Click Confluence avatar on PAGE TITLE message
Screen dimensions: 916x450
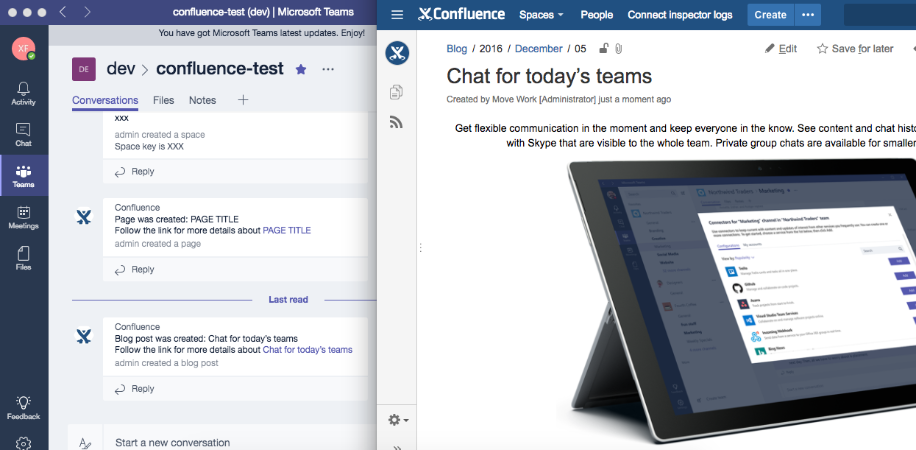click(x=84, y=217)
